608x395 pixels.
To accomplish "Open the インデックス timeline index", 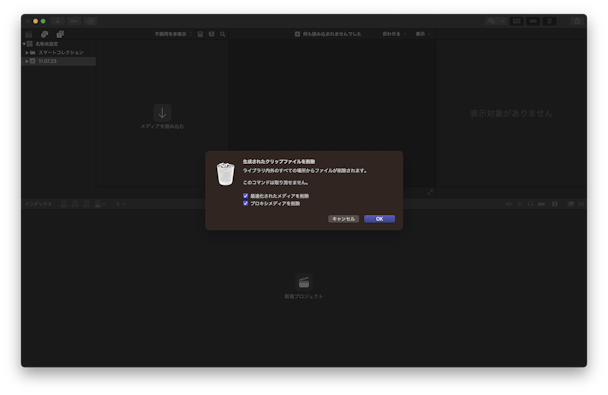I will tap(38, 204).
